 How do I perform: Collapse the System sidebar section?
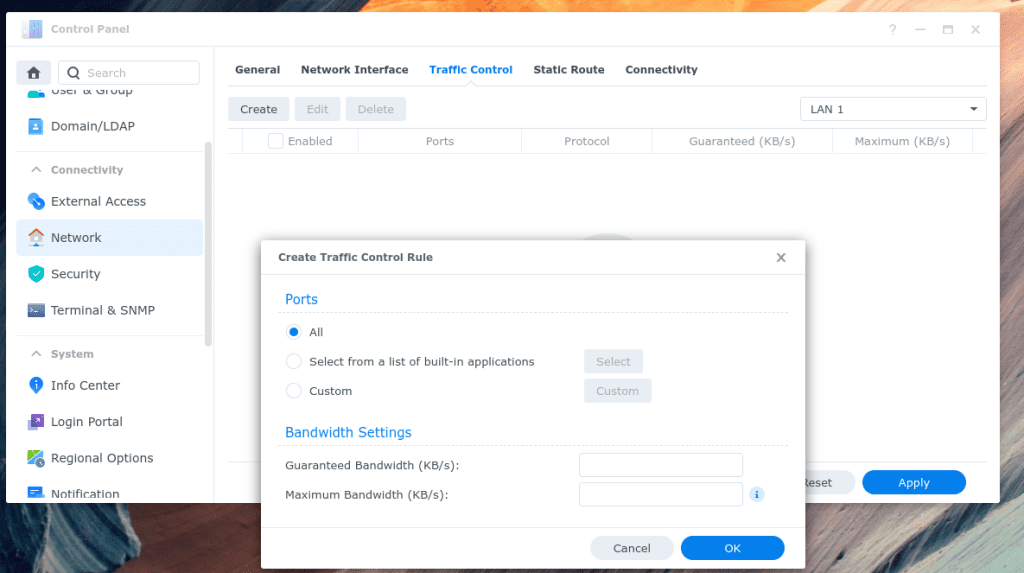(x=37, y=354)
